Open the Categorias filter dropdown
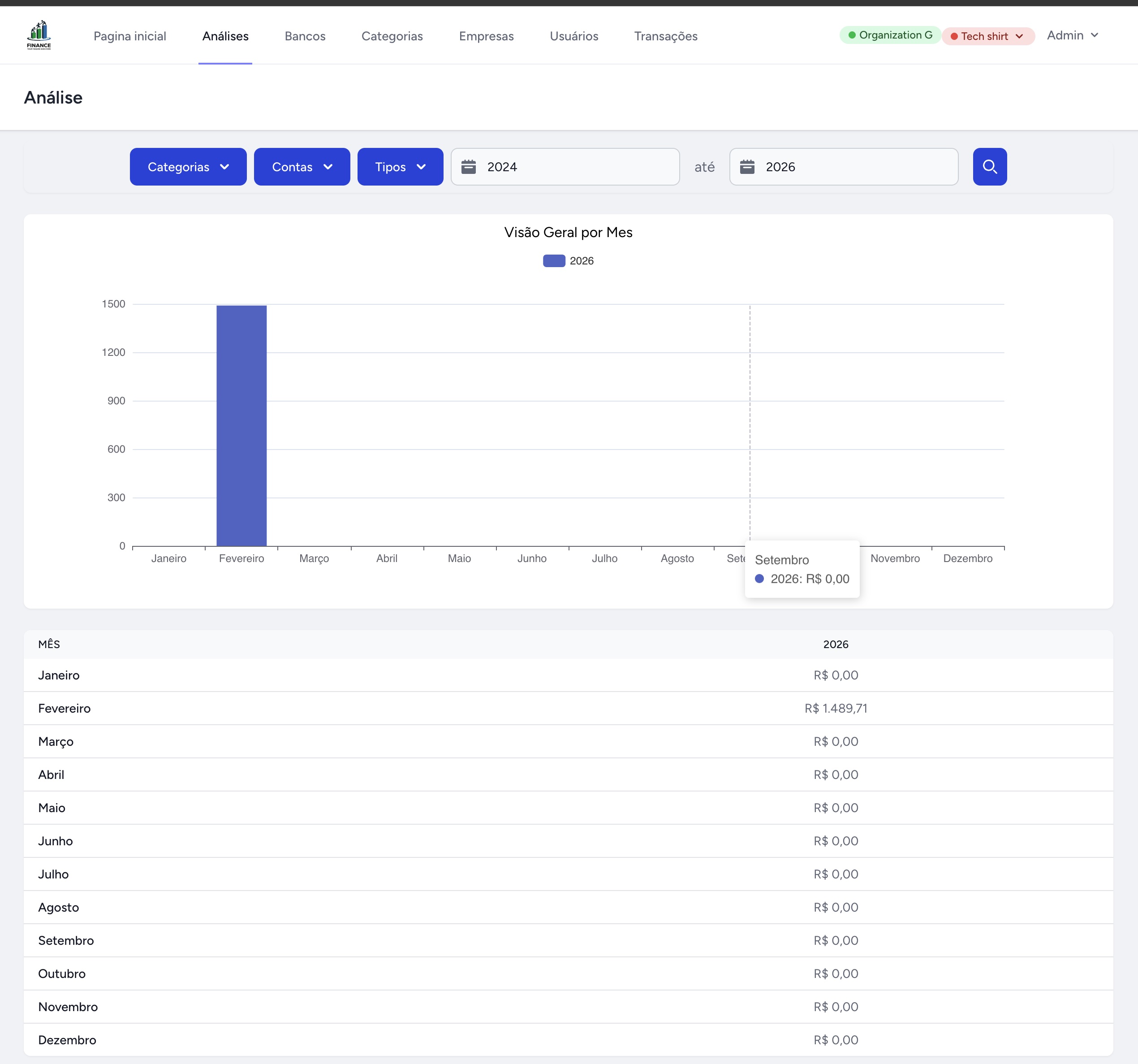1138x1064 pixels. [x=188, y=167]
